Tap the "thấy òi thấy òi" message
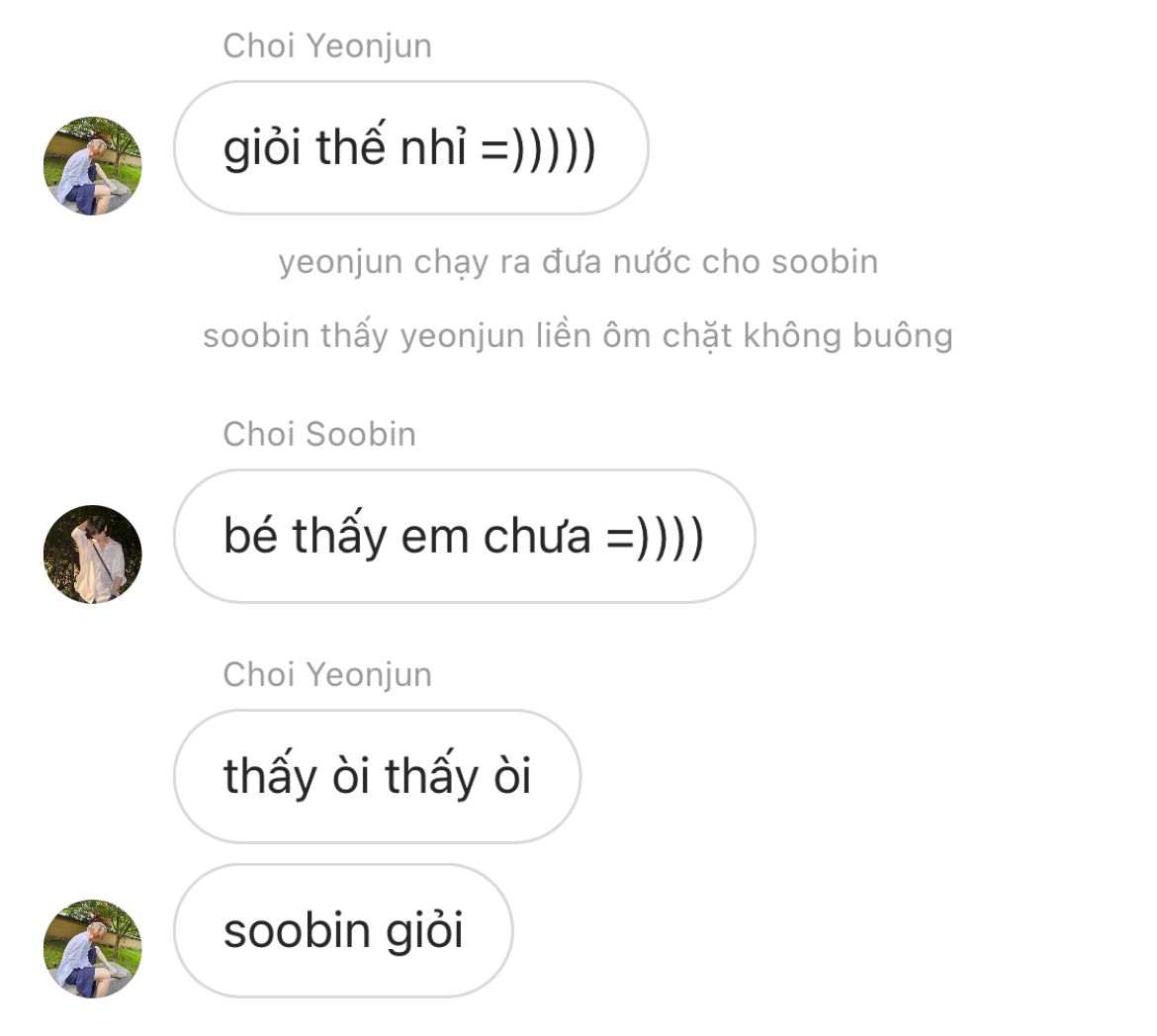 (377, 776)
